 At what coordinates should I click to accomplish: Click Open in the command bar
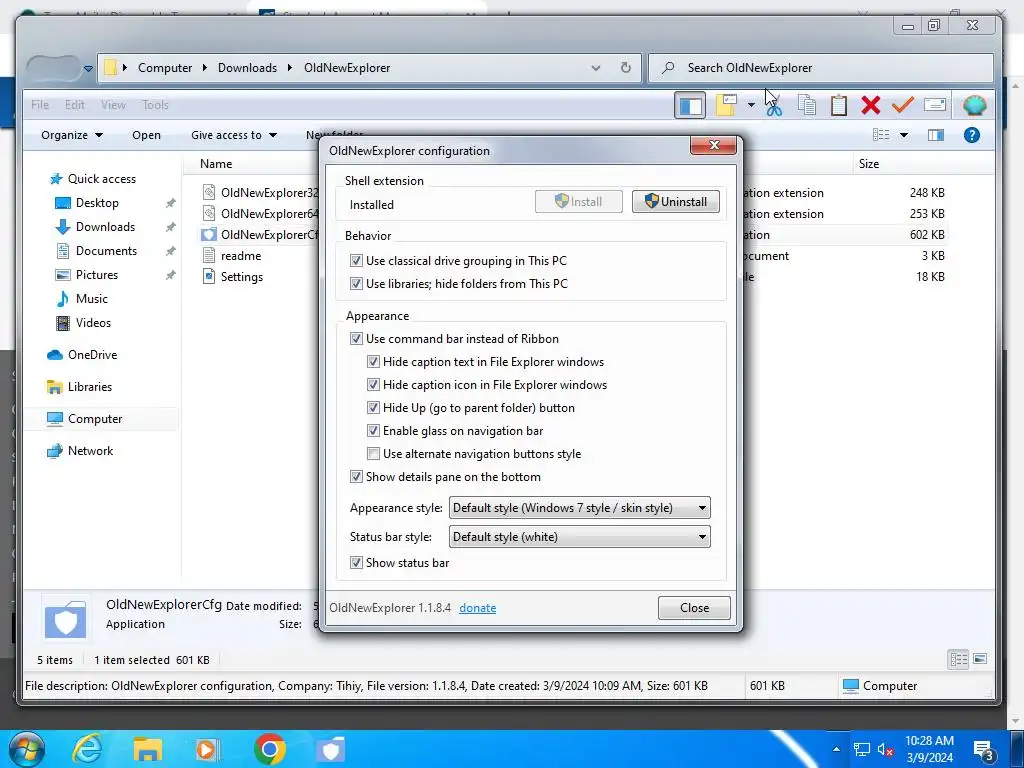[x=146, y=135]
